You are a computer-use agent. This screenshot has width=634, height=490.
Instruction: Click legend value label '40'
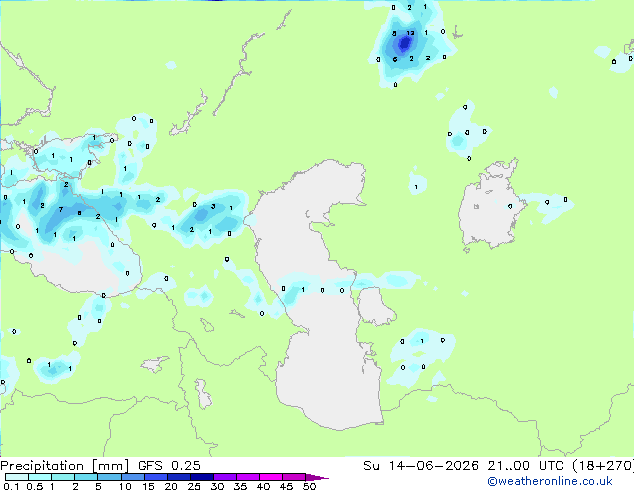pos(263,486)
